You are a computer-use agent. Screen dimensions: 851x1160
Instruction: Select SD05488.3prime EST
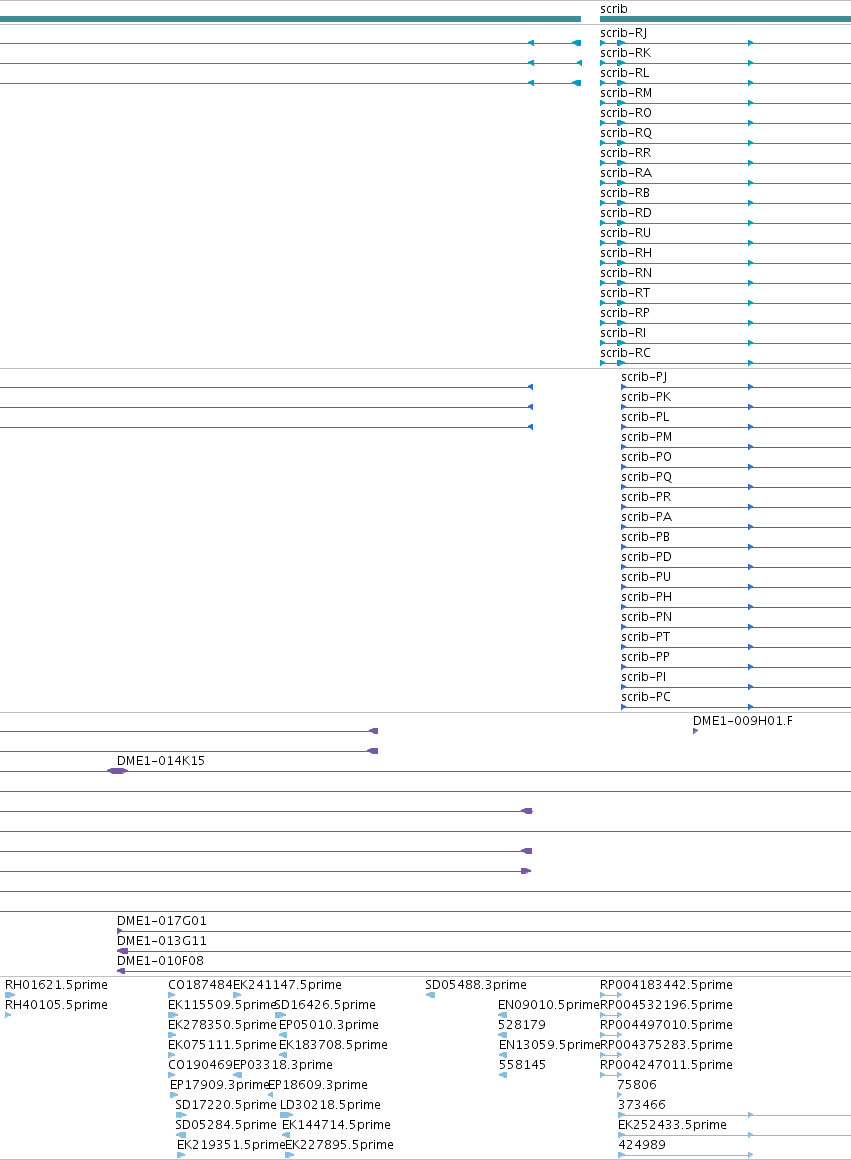(x=476, y=985)
